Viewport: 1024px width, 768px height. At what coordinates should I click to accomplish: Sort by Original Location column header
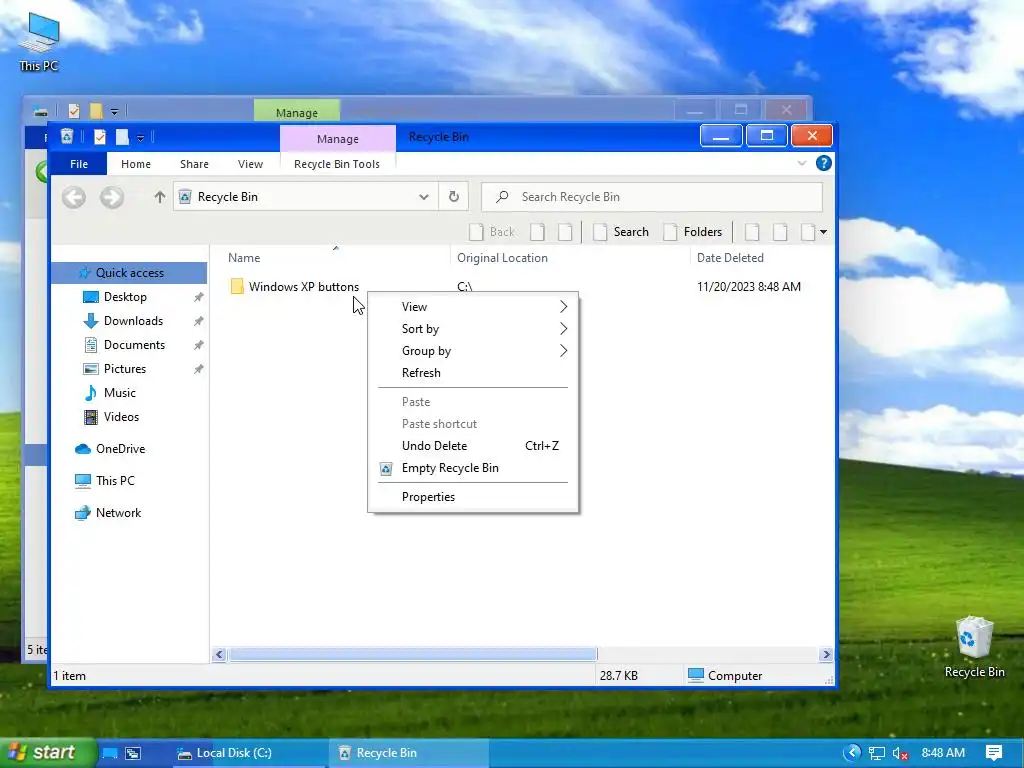569,258
